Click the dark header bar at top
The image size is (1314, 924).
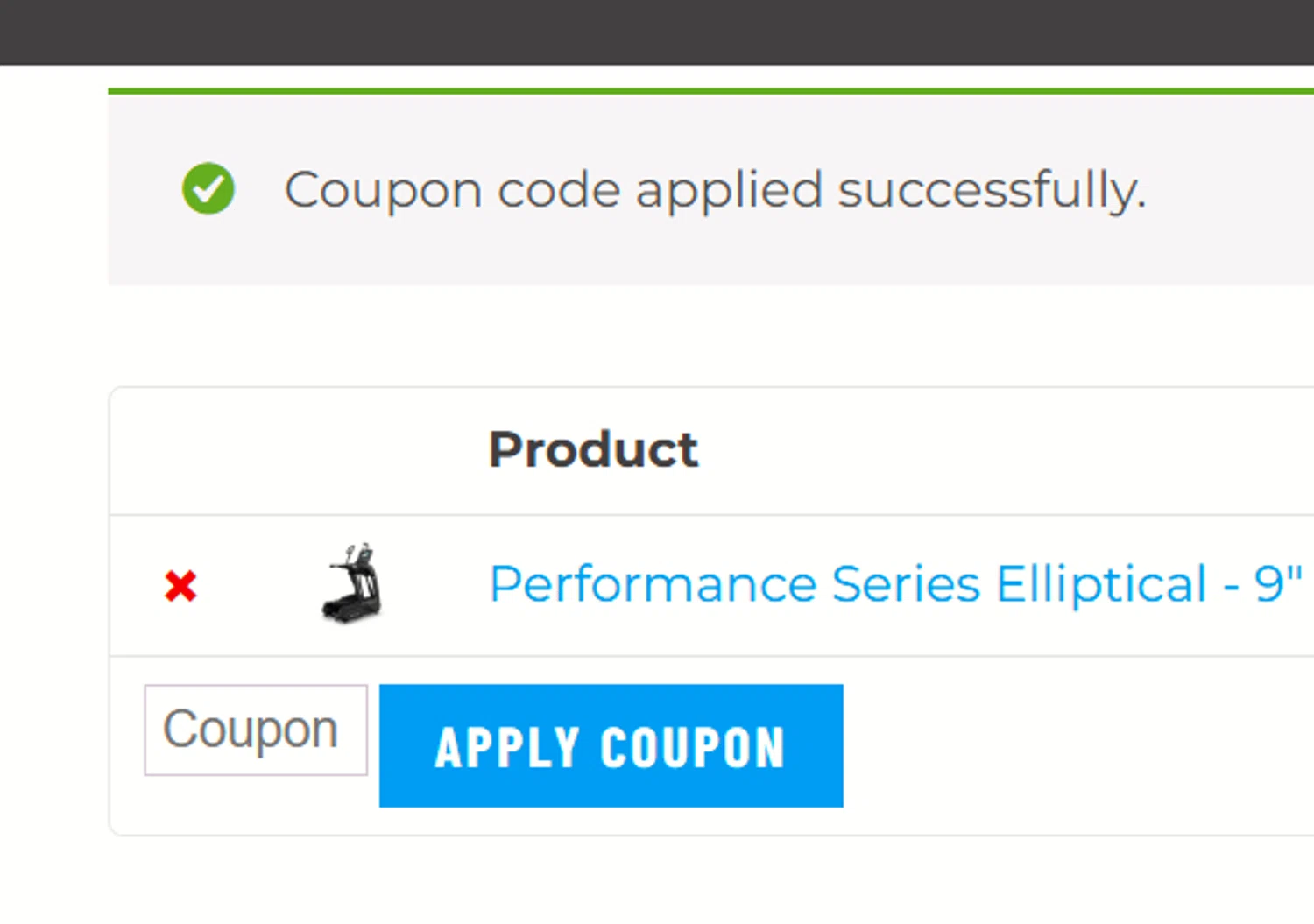[x=657, y=32]
